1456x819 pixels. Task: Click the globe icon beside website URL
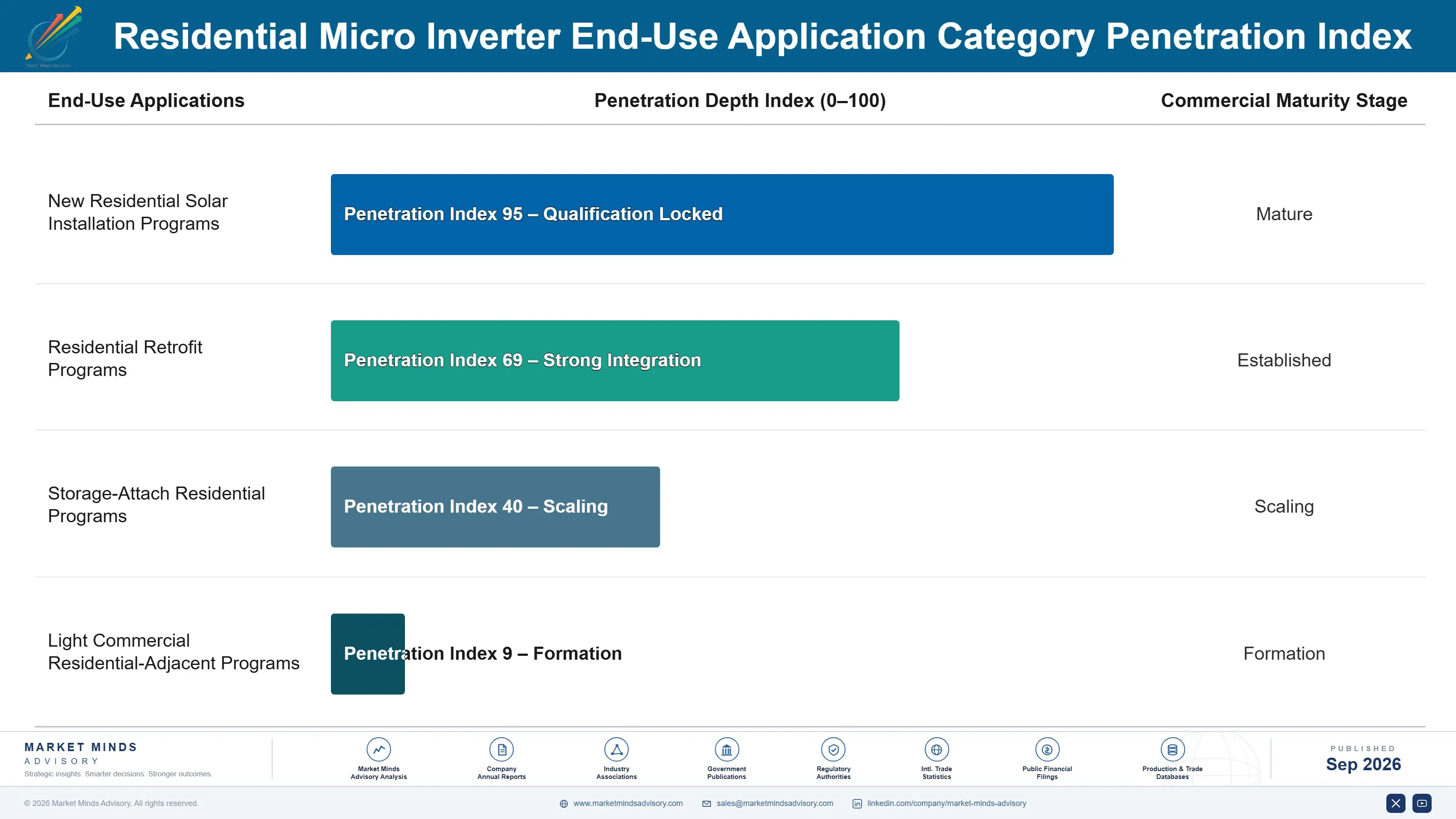[x=563, y=804]
